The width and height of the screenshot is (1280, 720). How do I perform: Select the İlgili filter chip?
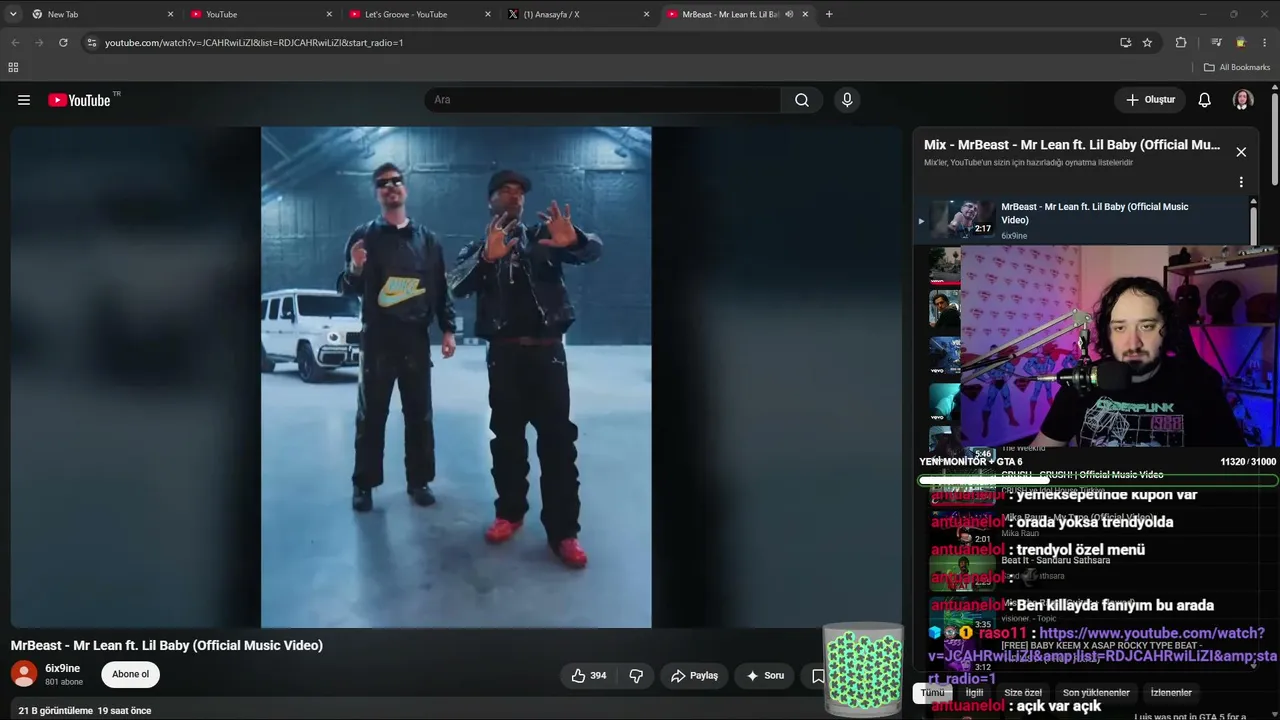click(x=974, y=692)
